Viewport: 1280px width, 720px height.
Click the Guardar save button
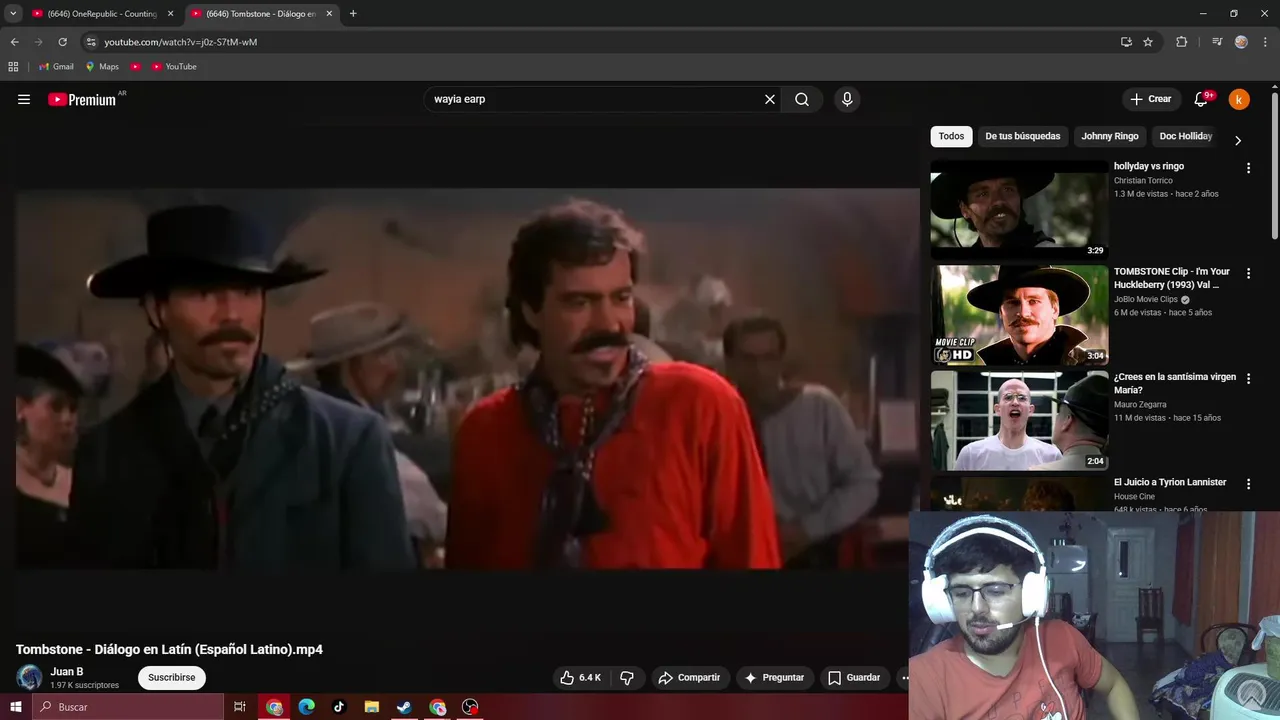coord(855,677)
